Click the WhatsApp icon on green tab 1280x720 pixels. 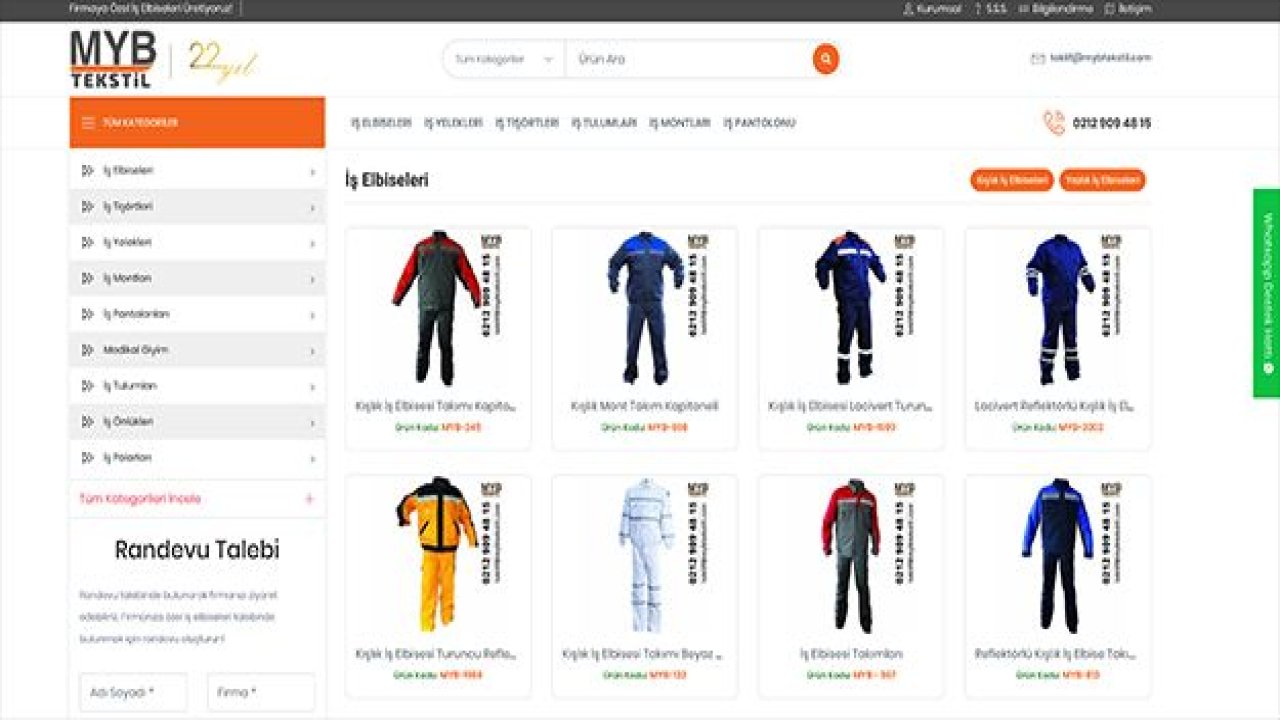point(1267,368)
